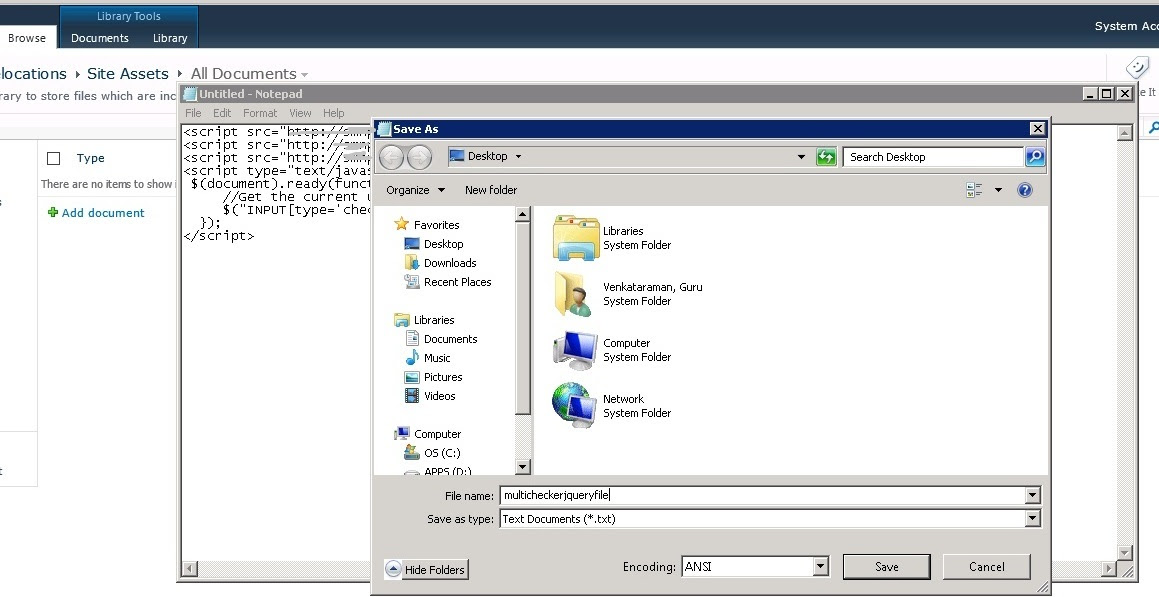This screenshot has width=1159, height=597.
Task: Switch to the Library ribbon tab
Action: coord(169,38)
